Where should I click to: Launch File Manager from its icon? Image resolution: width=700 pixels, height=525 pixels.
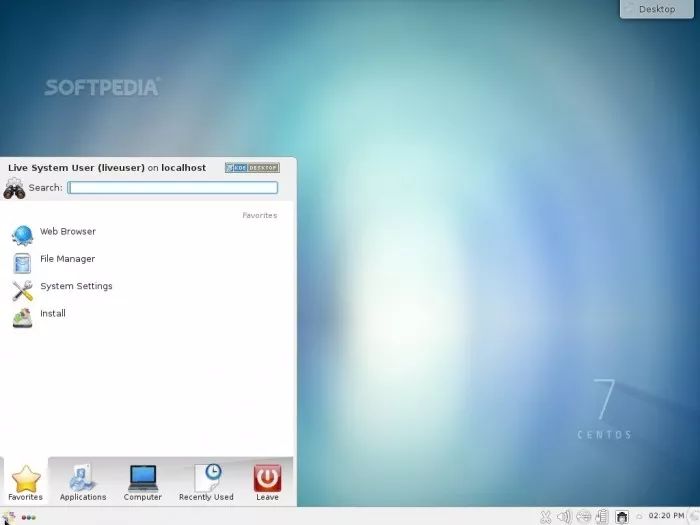[22, 263]
